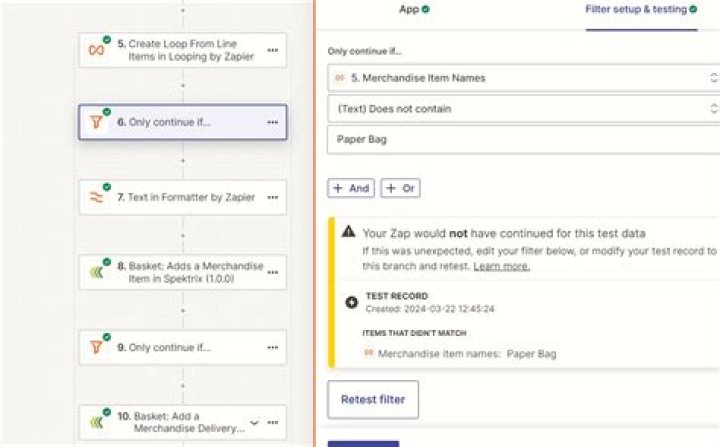Click the Paper Bag value field
This screenshot has height=447, width=720.
coord(523,140)
